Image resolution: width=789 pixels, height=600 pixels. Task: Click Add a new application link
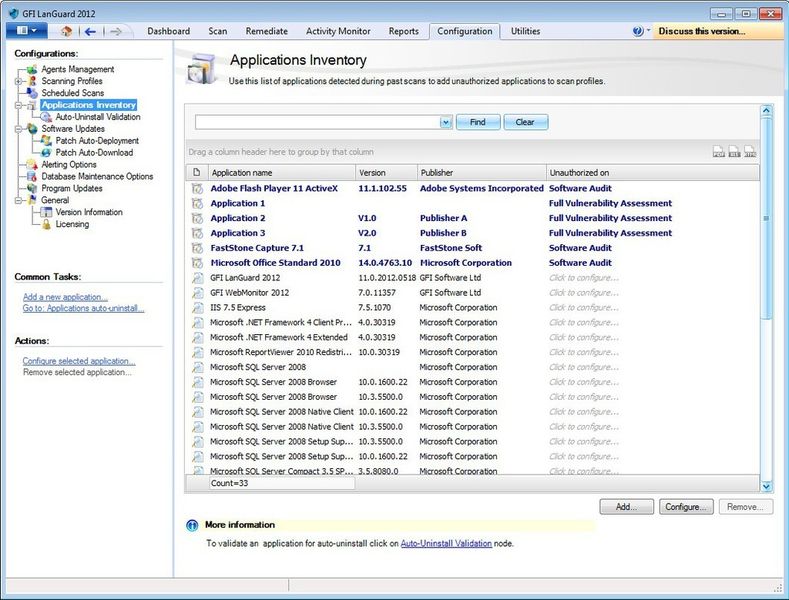tap(65, 297)
